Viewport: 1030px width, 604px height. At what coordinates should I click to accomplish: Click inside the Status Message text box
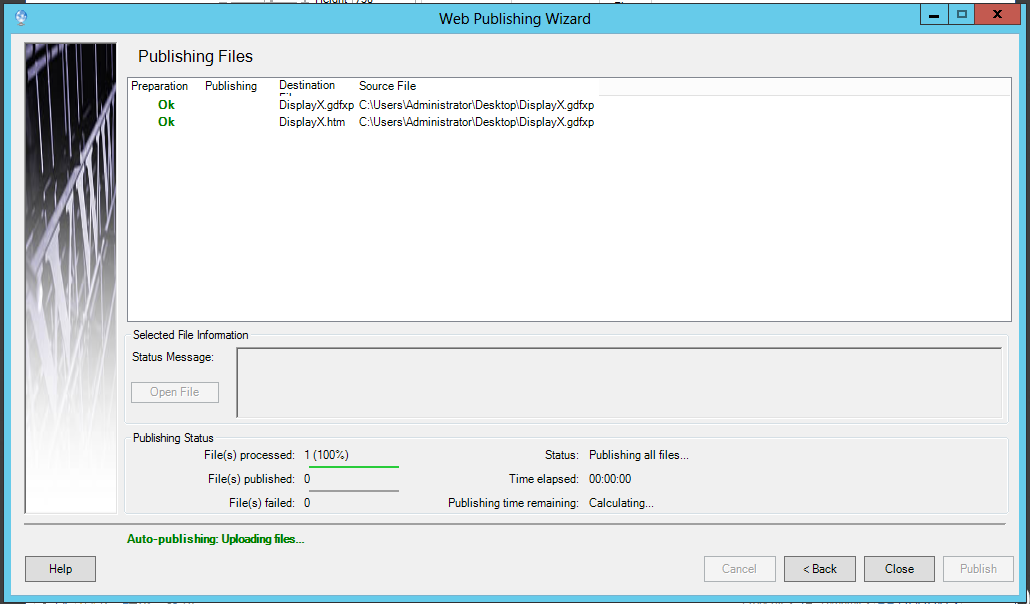point(618,382)
